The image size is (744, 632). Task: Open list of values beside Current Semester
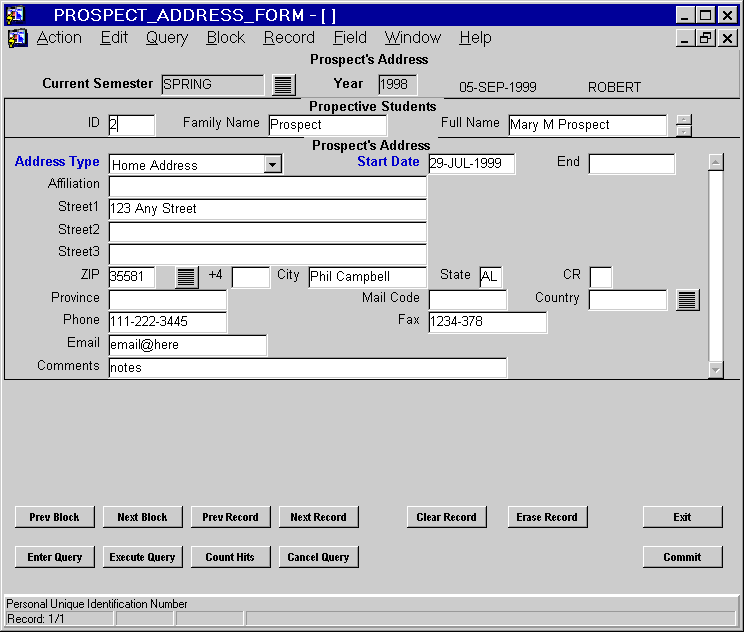(x=284, y=85)
